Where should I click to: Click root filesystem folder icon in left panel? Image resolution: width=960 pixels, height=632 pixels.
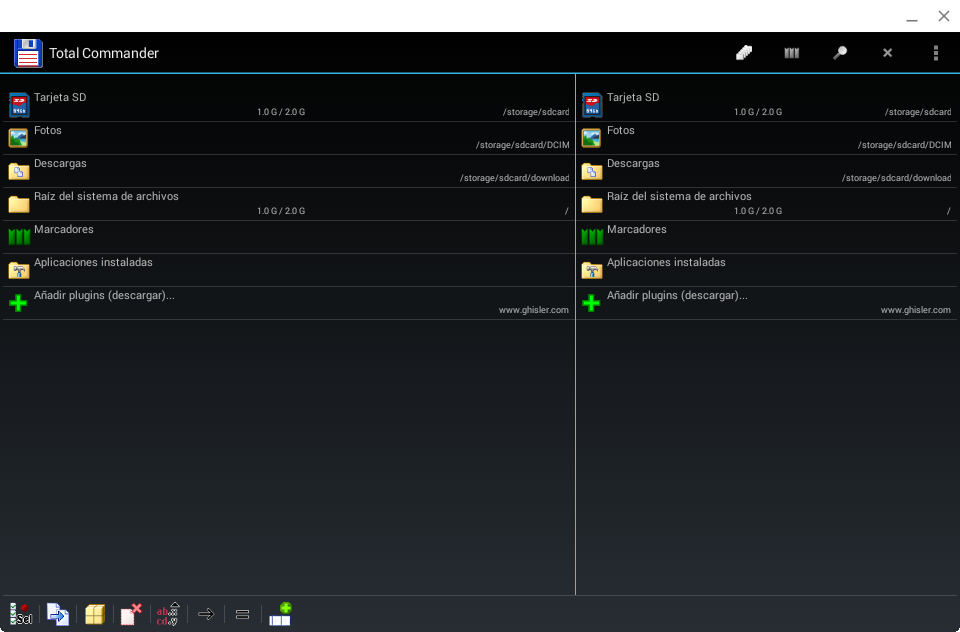(19, 204)
